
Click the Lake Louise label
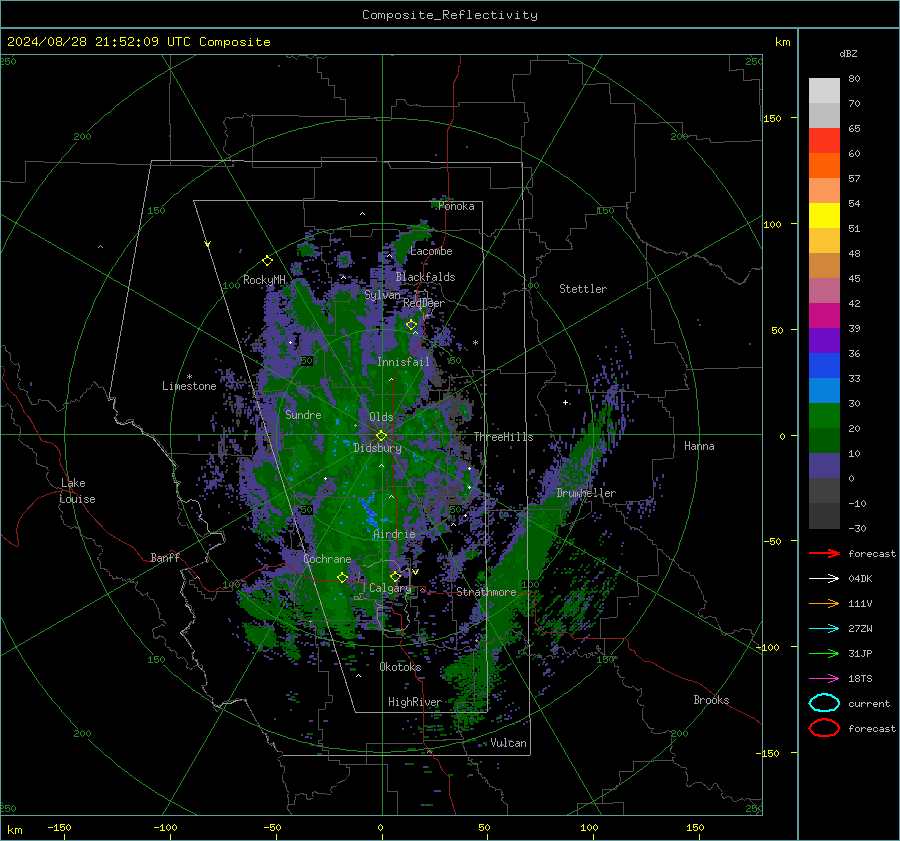click(x=77, y=491)
